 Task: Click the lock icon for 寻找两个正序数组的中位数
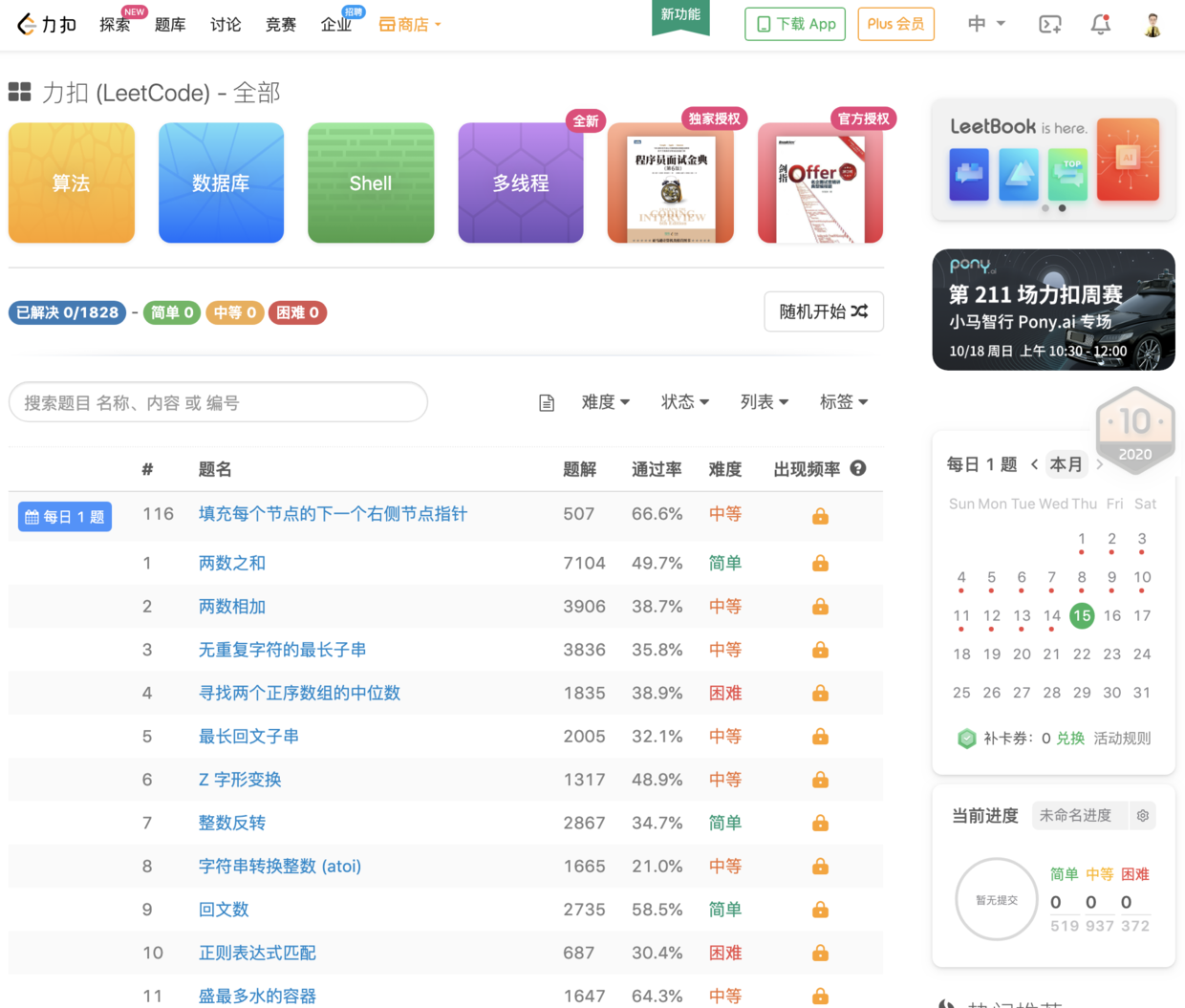pyautogui.click(x=820, y=693)
